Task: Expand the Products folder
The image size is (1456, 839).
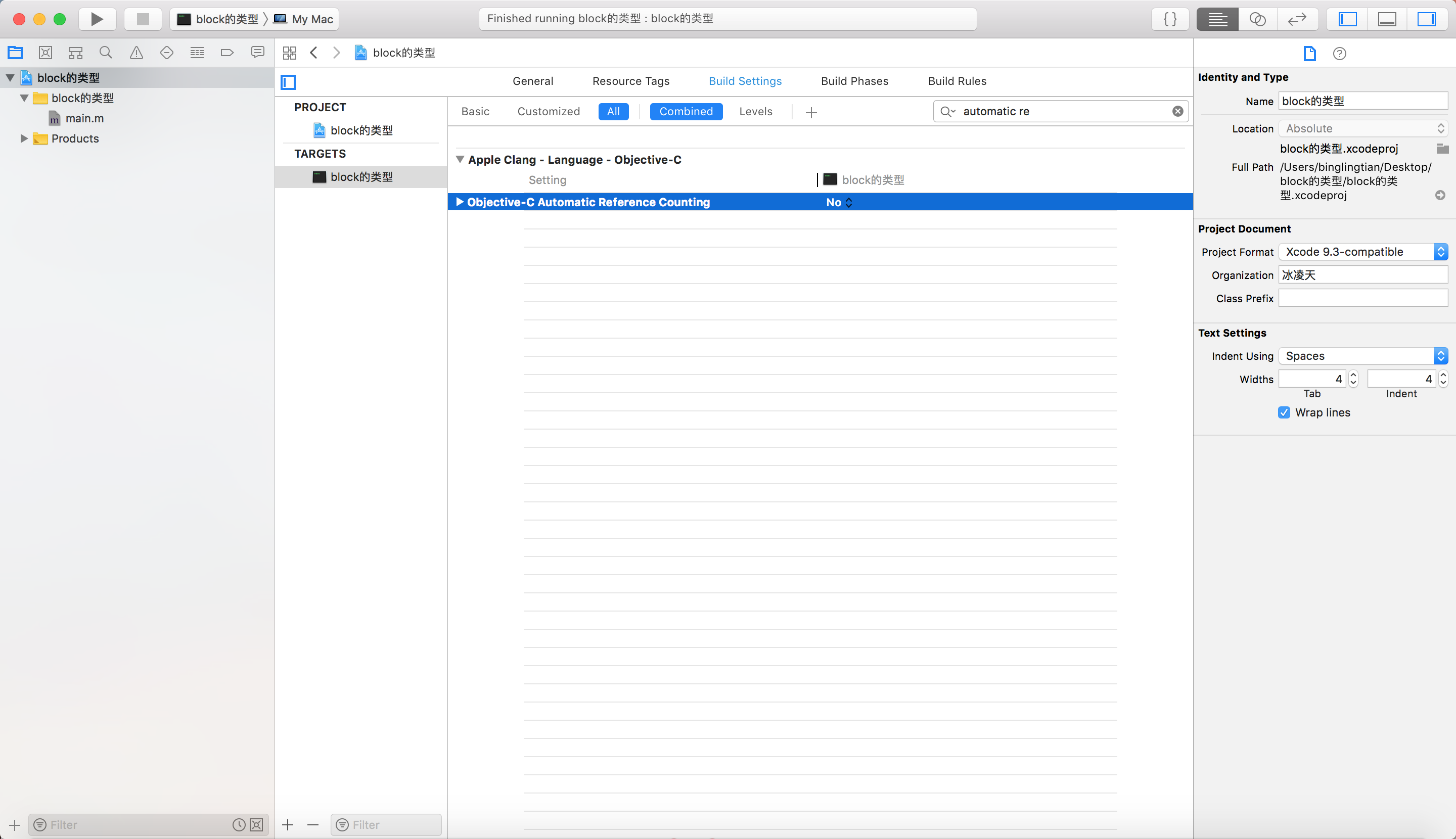Action: click(x=24, y=138)
